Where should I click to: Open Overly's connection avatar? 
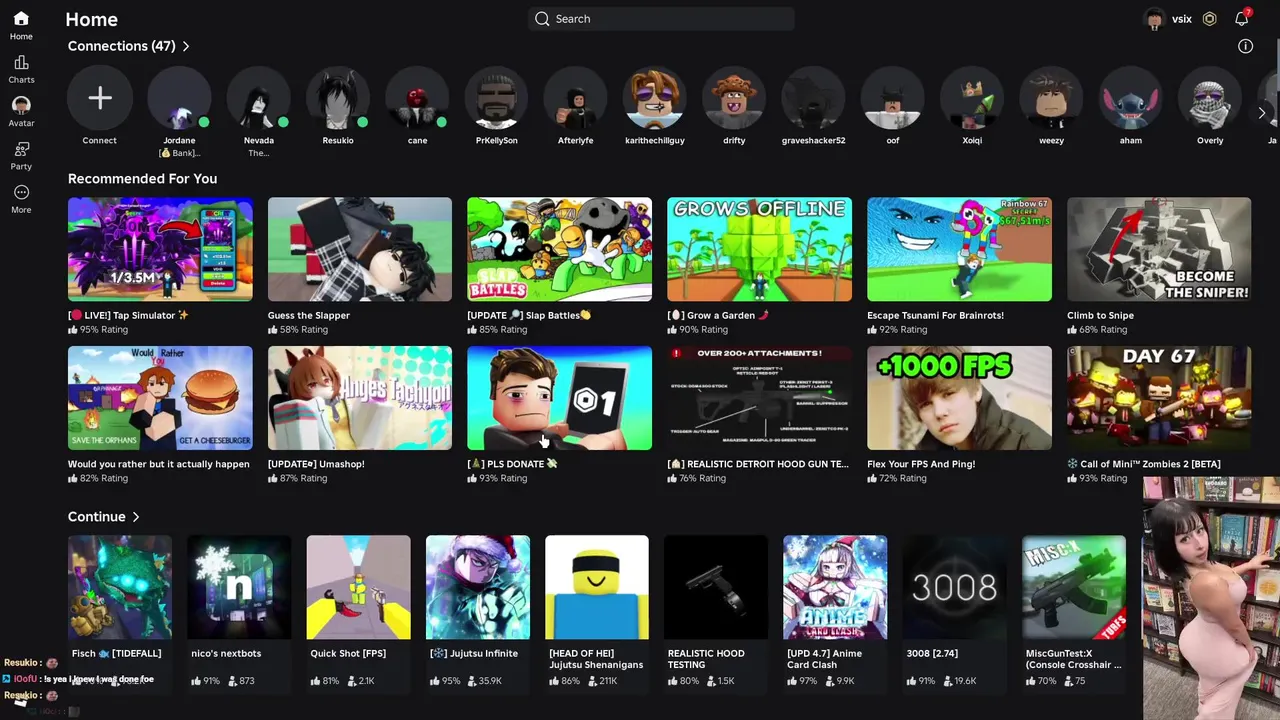click(1210, 98)
